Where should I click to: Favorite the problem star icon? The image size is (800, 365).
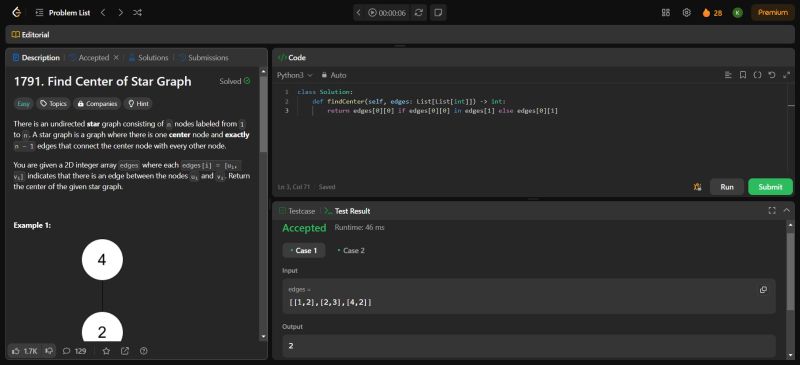tap(106, 351)
